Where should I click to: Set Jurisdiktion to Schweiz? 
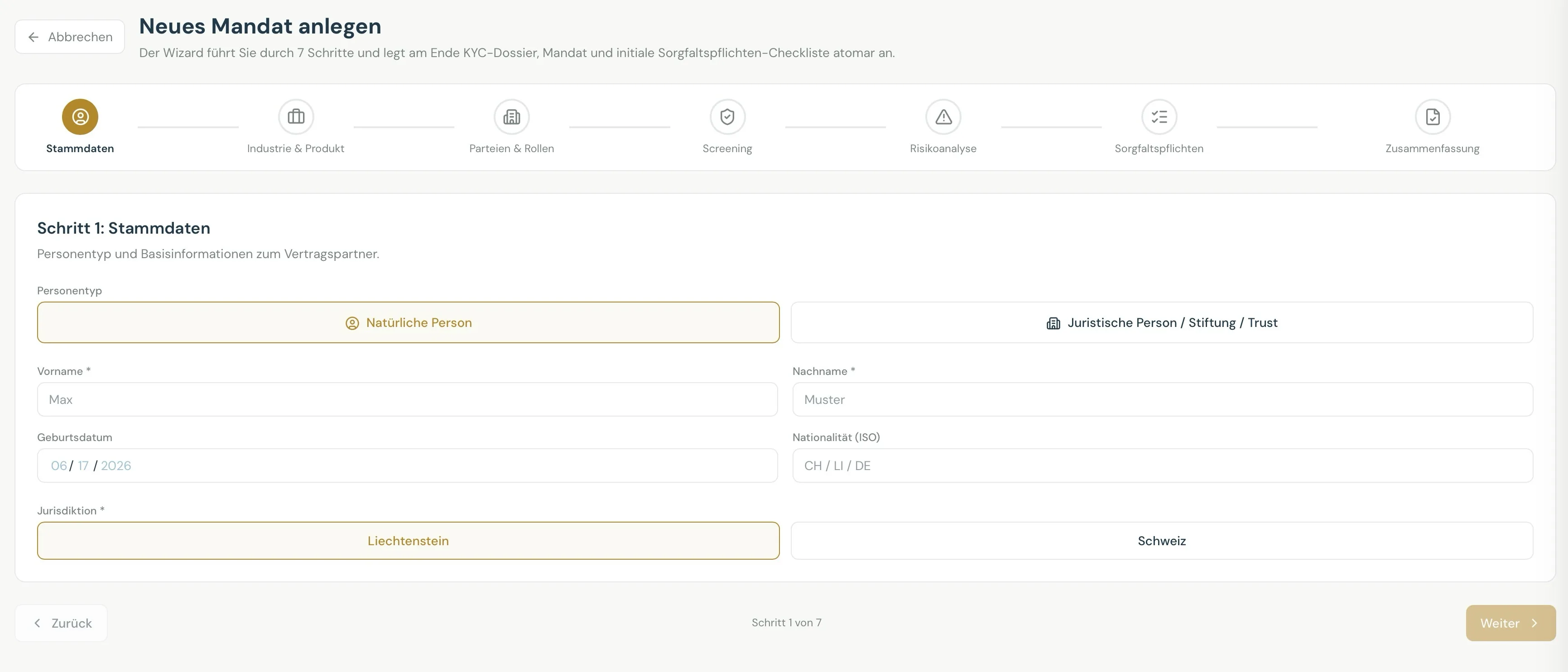point(1161,541)
